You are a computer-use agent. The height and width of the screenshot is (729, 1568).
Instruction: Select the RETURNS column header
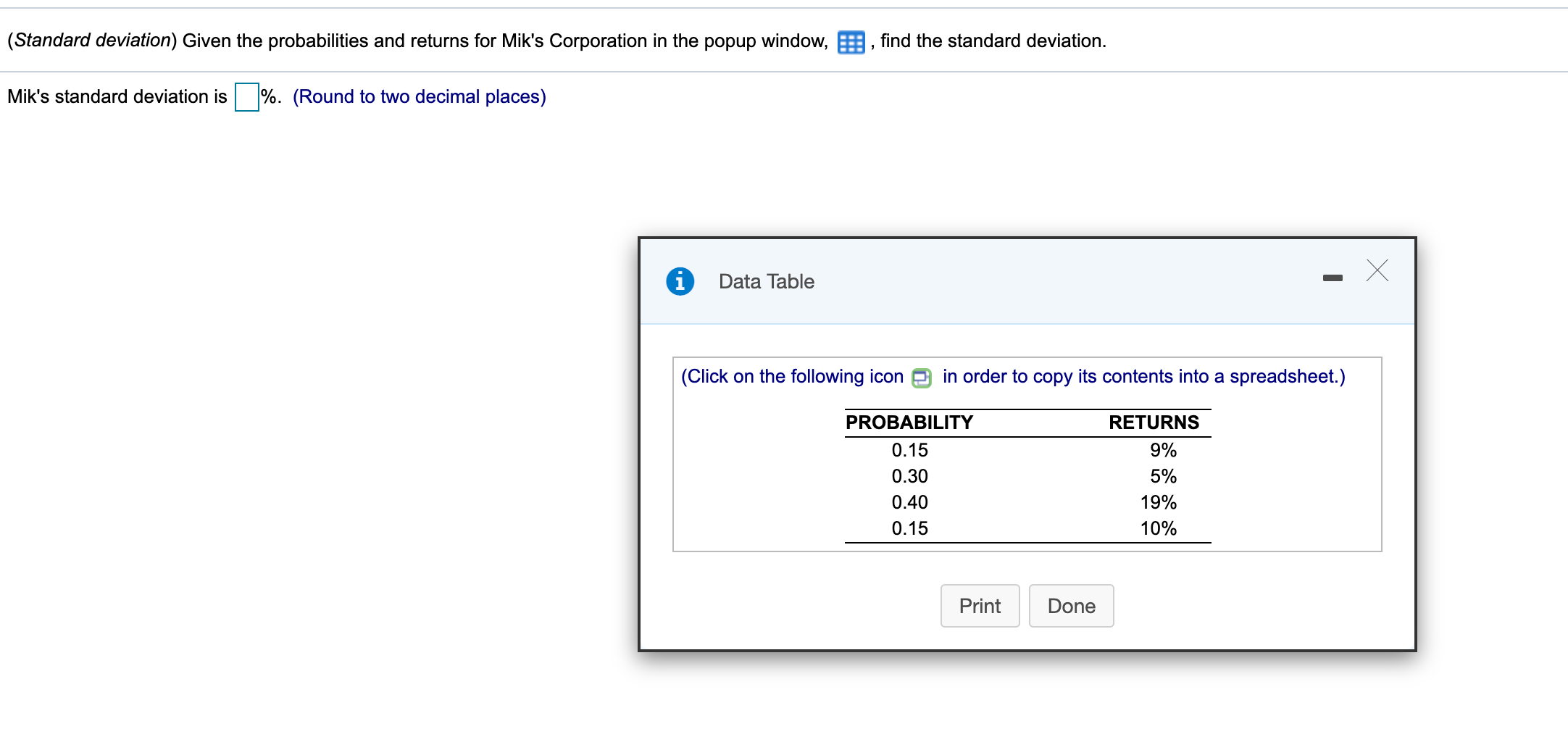[x=1155, y=422]
